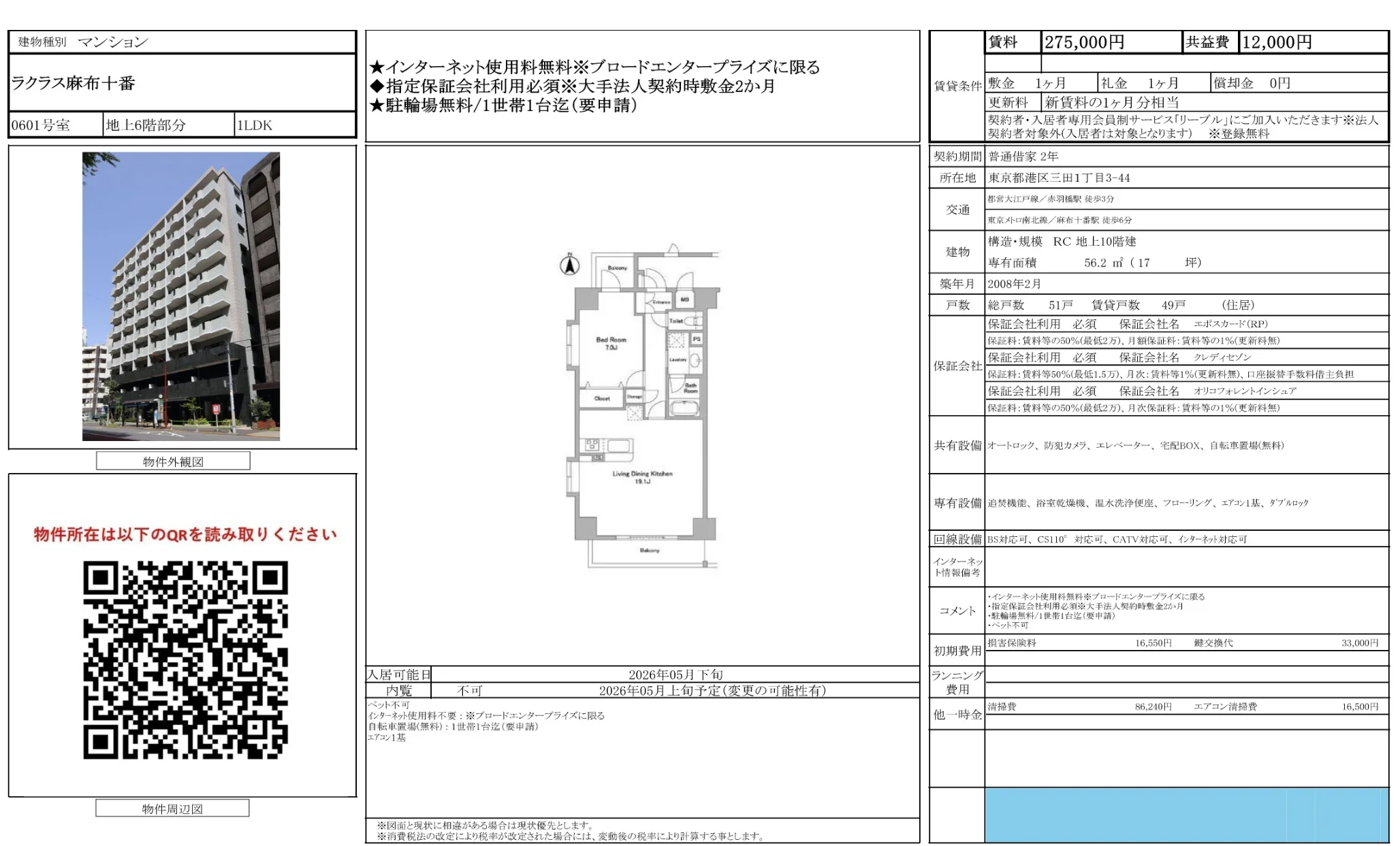Viewport: 1400px width, 846px height.
Task: Click the disclaimer about 消費税法の改定
Action: point(571,836)
